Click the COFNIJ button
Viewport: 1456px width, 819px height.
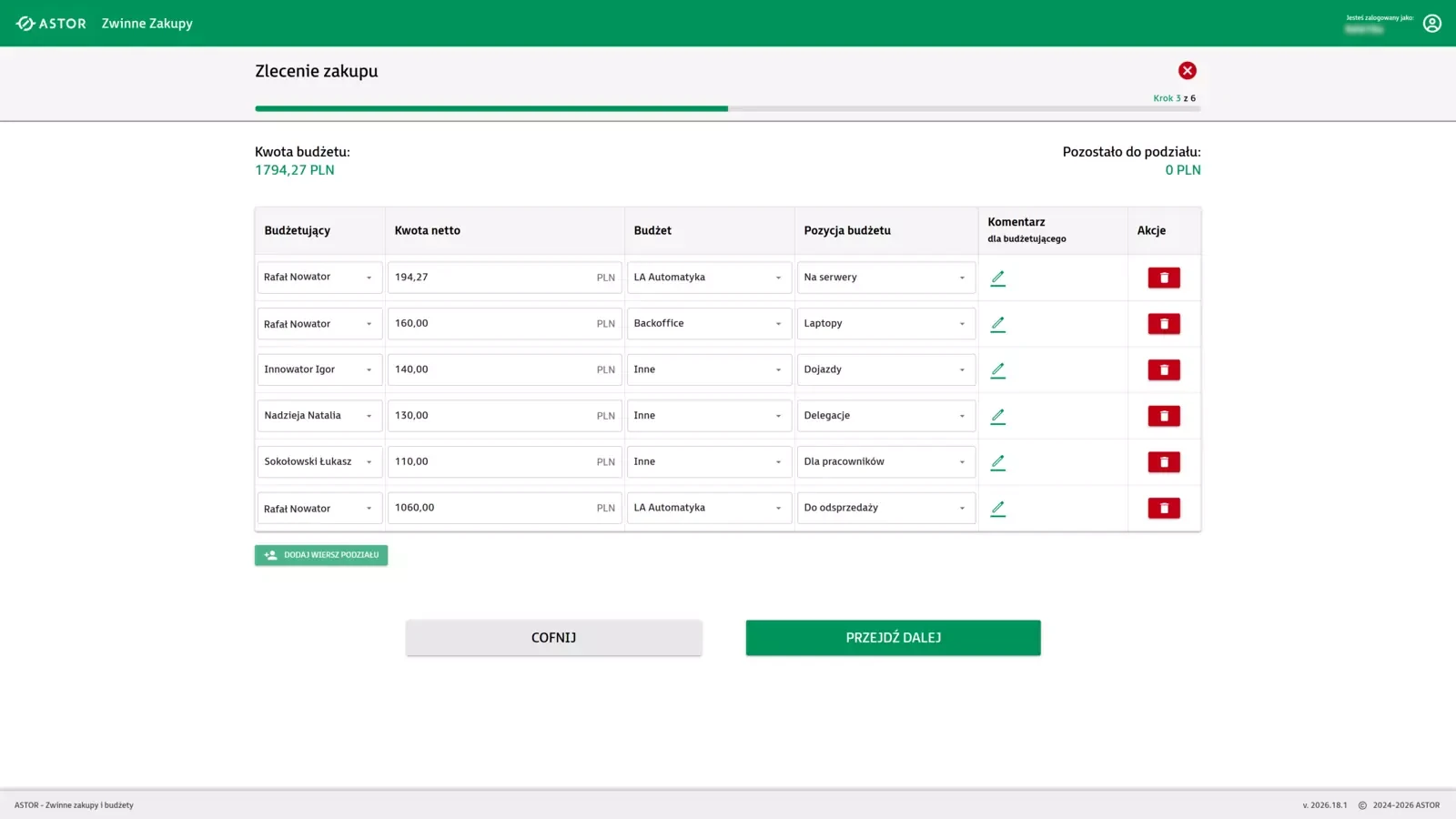pos(553,638)
